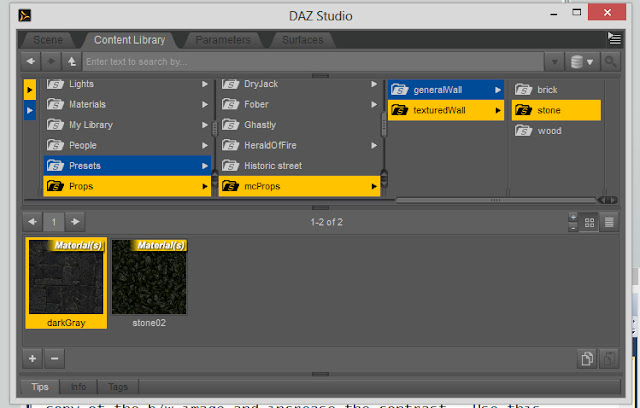Open the brick folder
640x408 pixels.
(556, 90)
